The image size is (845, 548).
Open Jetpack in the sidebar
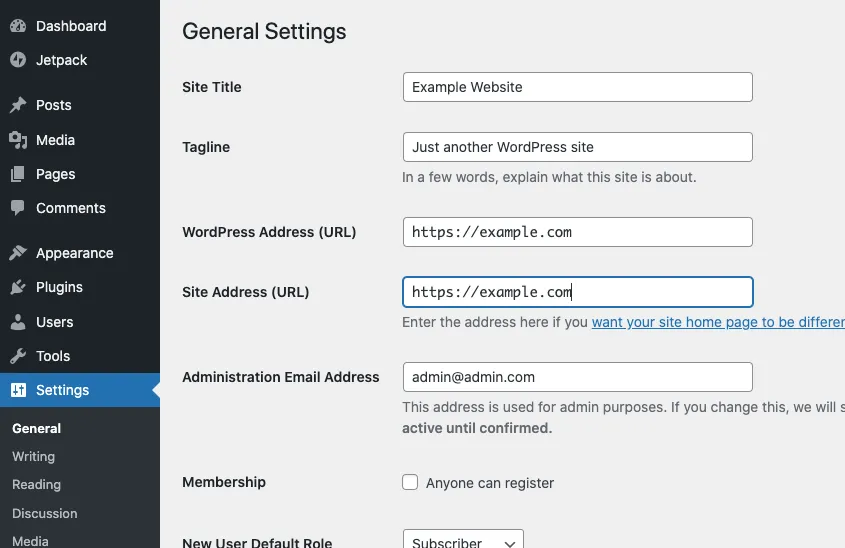[61, 60]
